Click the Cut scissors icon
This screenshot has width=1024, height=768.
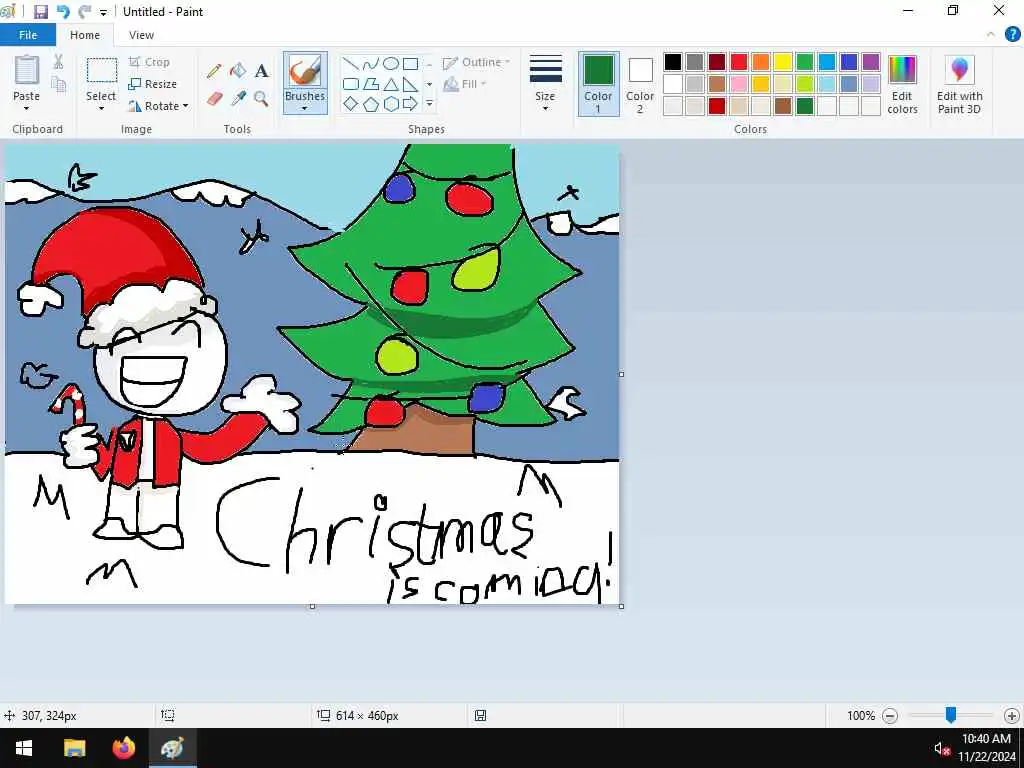coord(58,61)
